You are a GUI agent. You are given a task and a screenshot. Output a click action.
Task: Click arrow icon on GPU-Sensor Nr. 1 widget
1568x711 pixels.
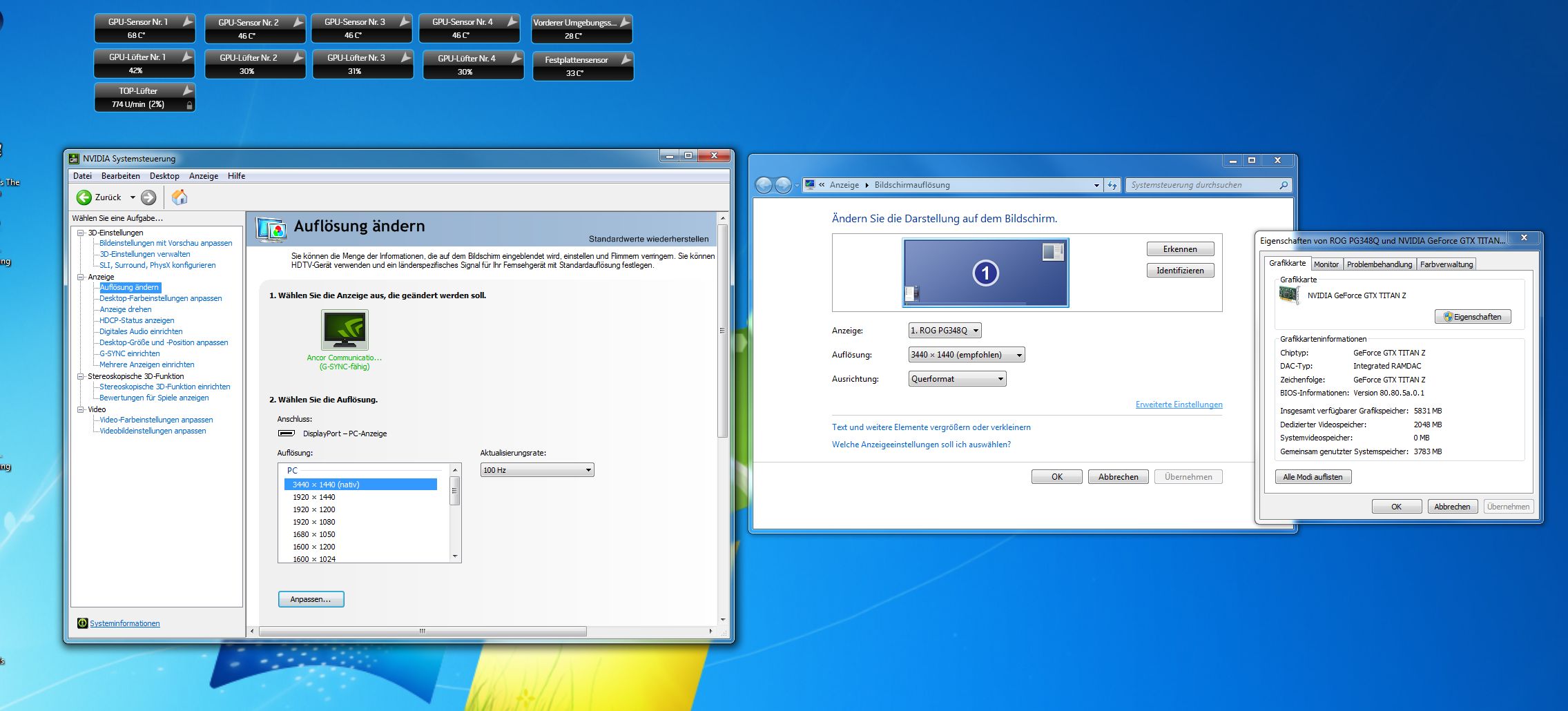coord(187,22)
